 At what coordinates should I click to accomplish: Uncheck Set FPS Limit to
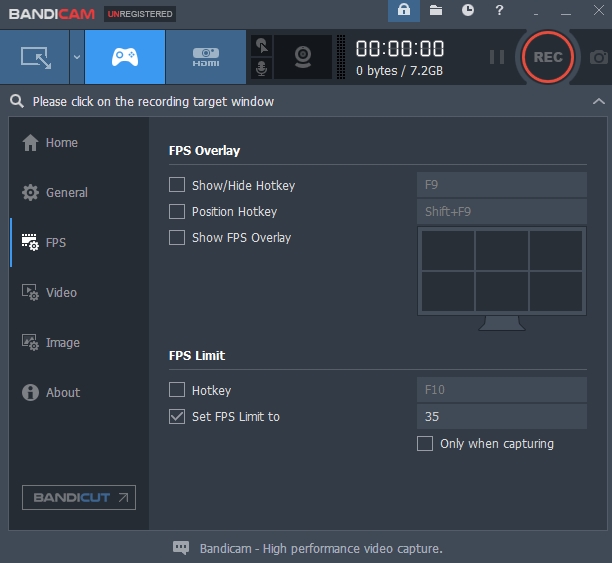pyautogui.click(x=177, y=417)
